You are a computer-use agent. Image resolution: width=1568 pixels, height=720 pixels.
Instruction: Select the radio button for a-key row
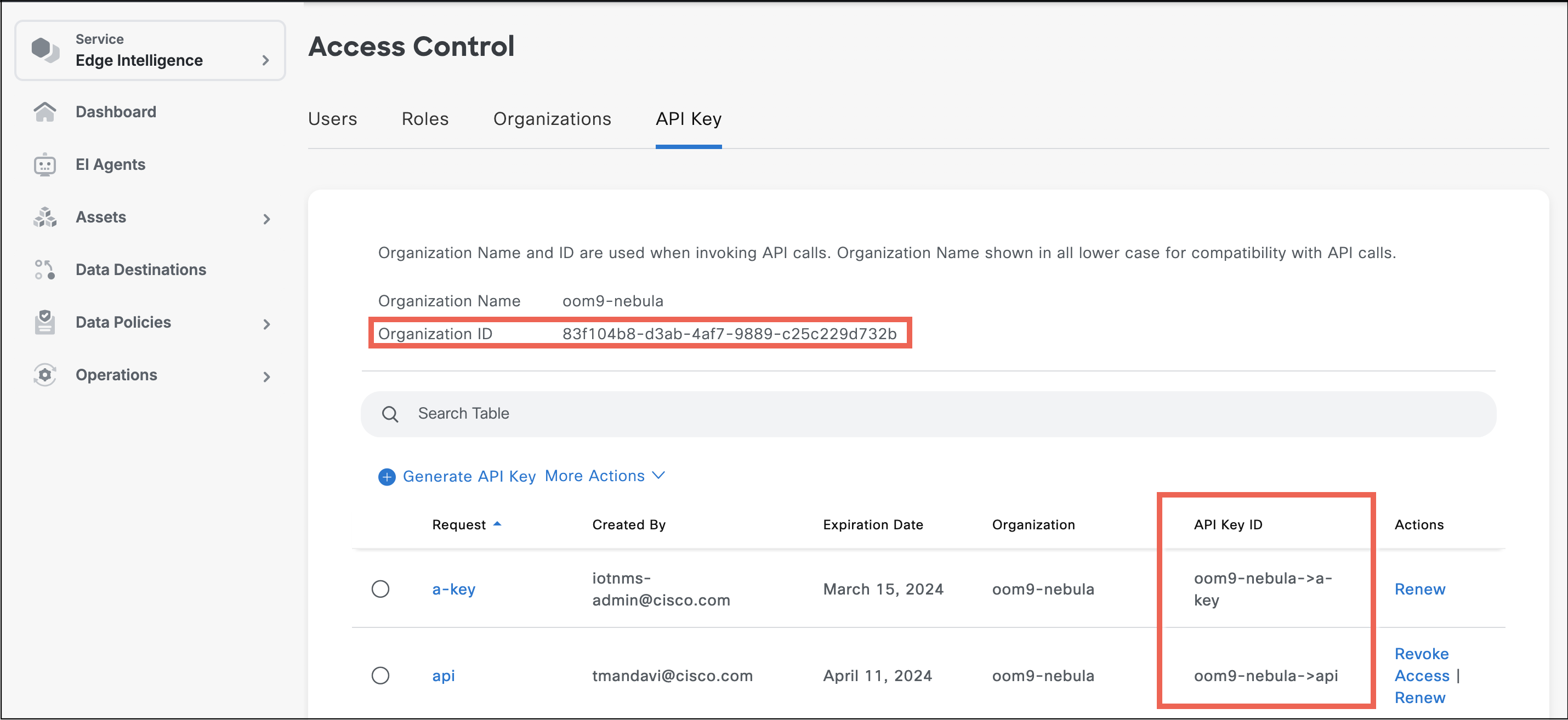(x=380, y=588)
